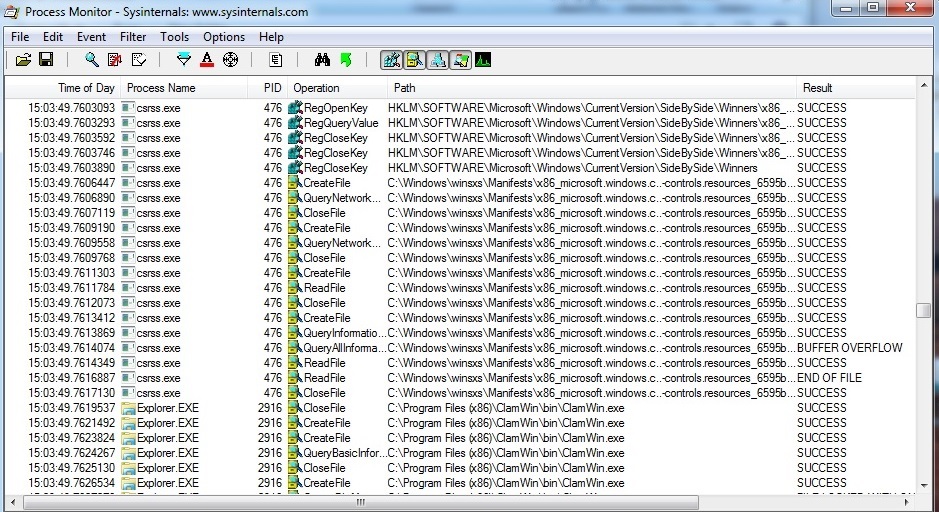Open the Event menu
This screenshot has height=512, width=939.
(91, 37)
